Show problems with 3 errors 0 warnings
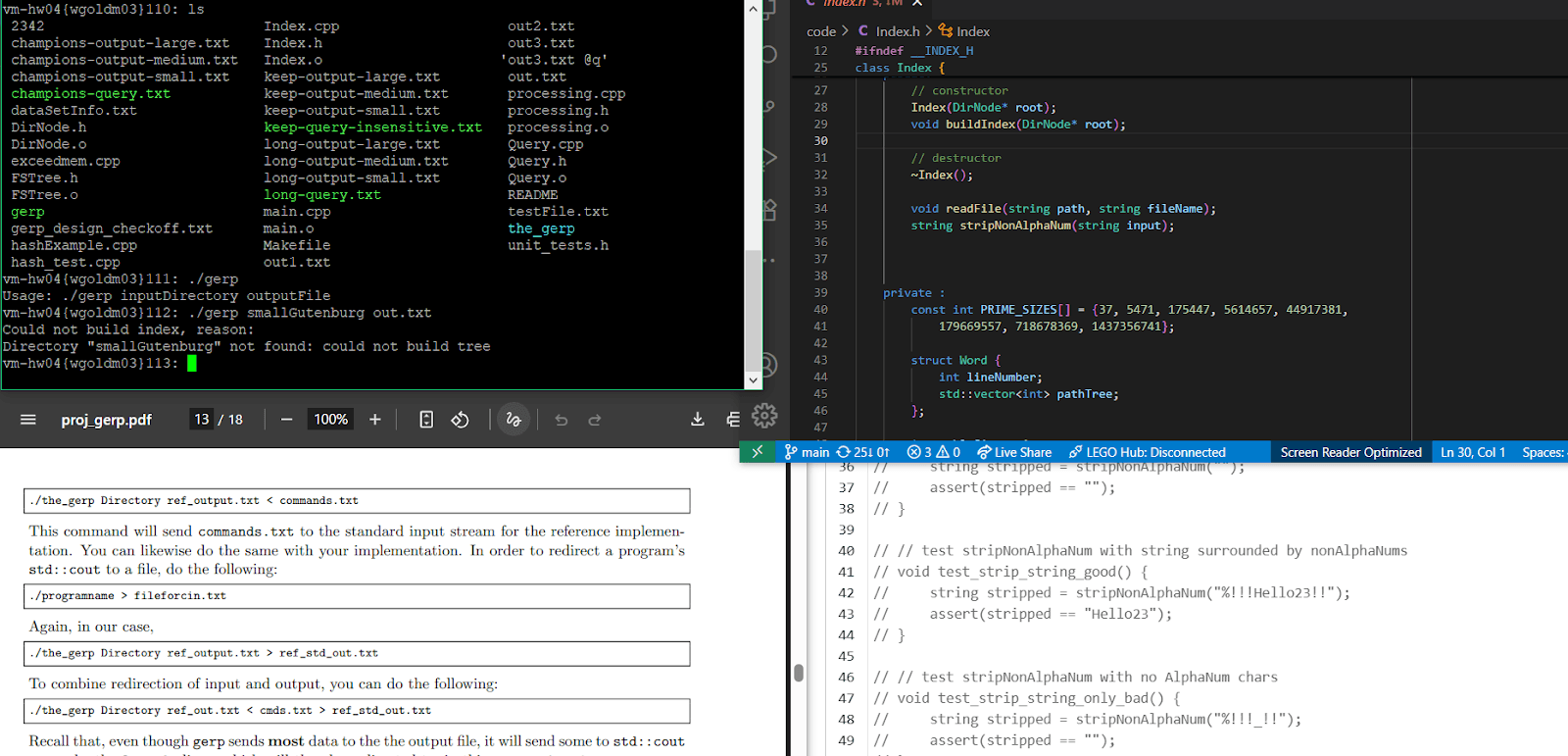 click(933, 452)
